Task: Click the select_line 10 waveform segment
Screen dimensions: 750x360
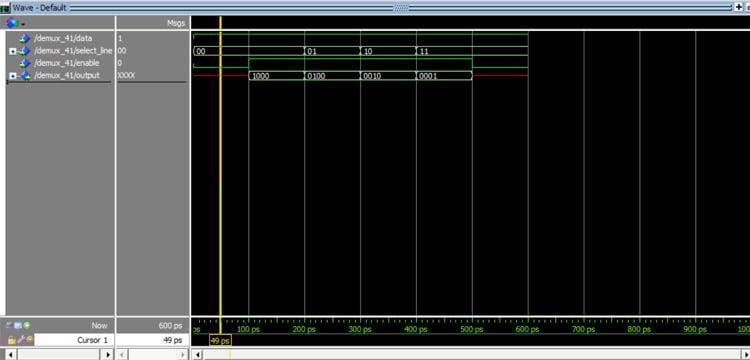Action: tap(388, 51)
